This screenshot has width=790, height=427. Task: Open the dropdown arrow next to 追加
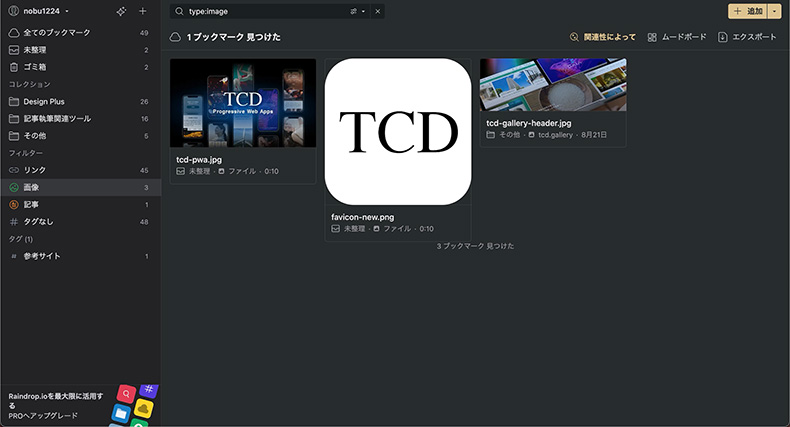point(774,11)
